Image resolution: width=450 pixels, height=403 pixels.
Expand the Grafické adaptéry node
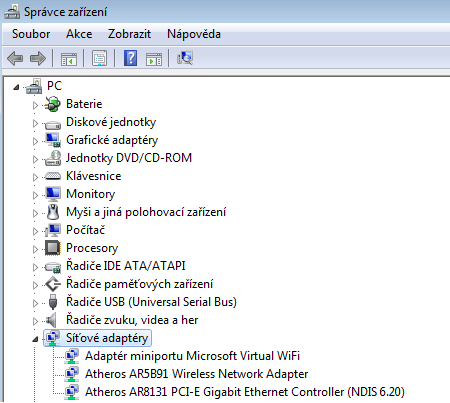35,141
